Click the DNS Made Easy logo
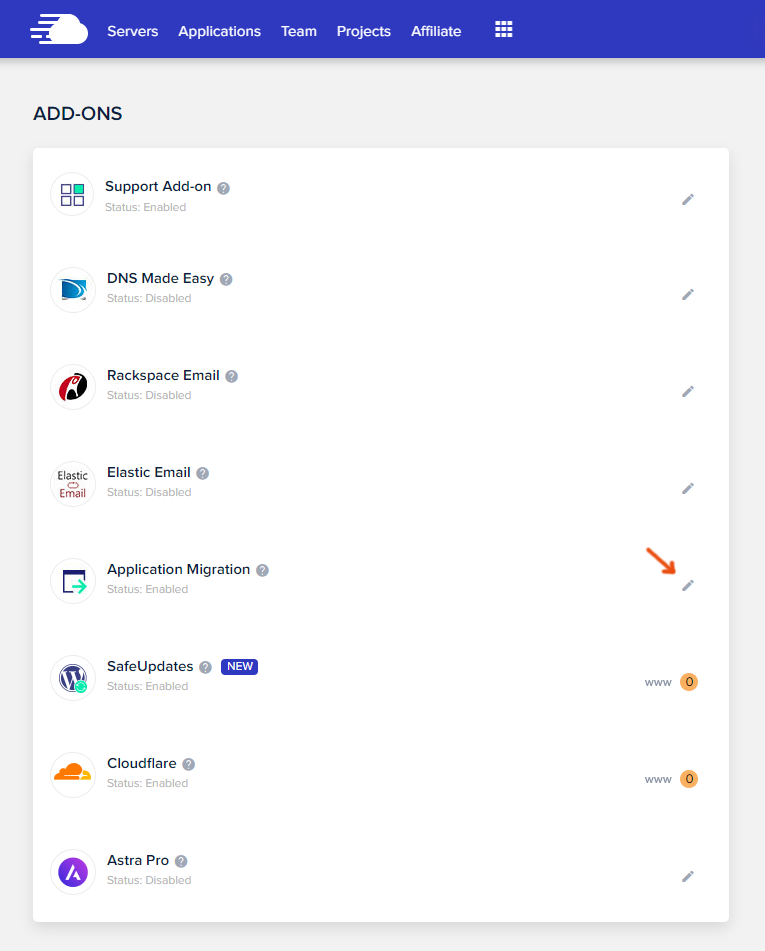Viewport: 765px width, 951px height. [73, 290]
